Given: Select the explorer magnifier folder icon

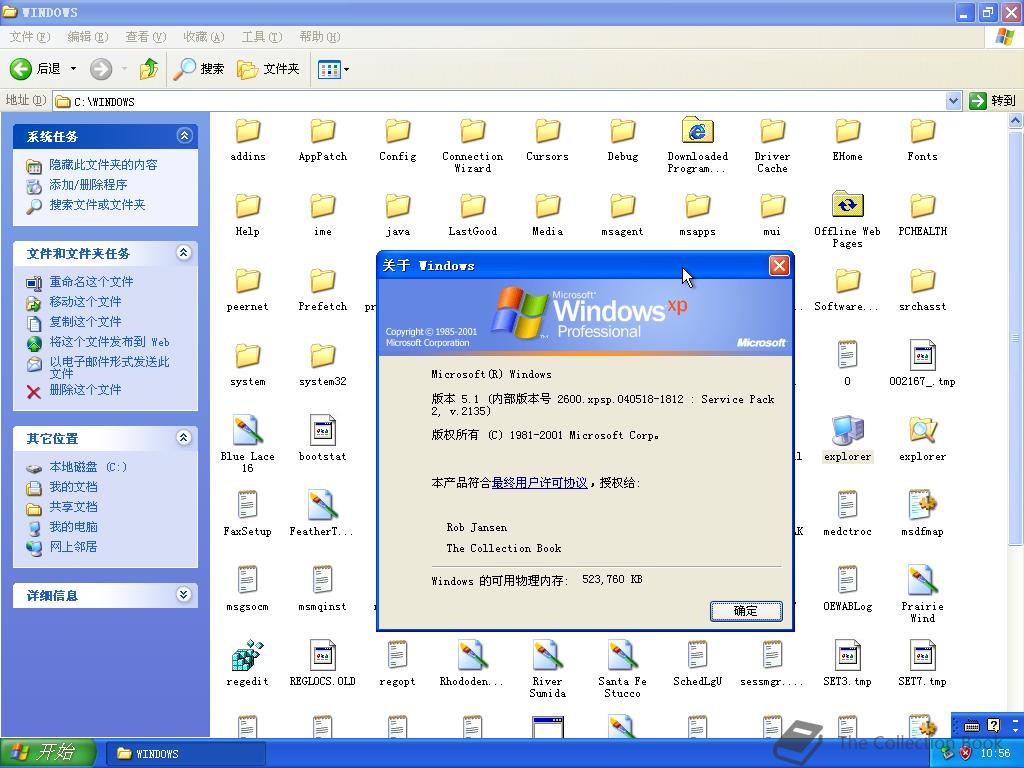Looking at the screenshot, I should [x=922, y=430].
